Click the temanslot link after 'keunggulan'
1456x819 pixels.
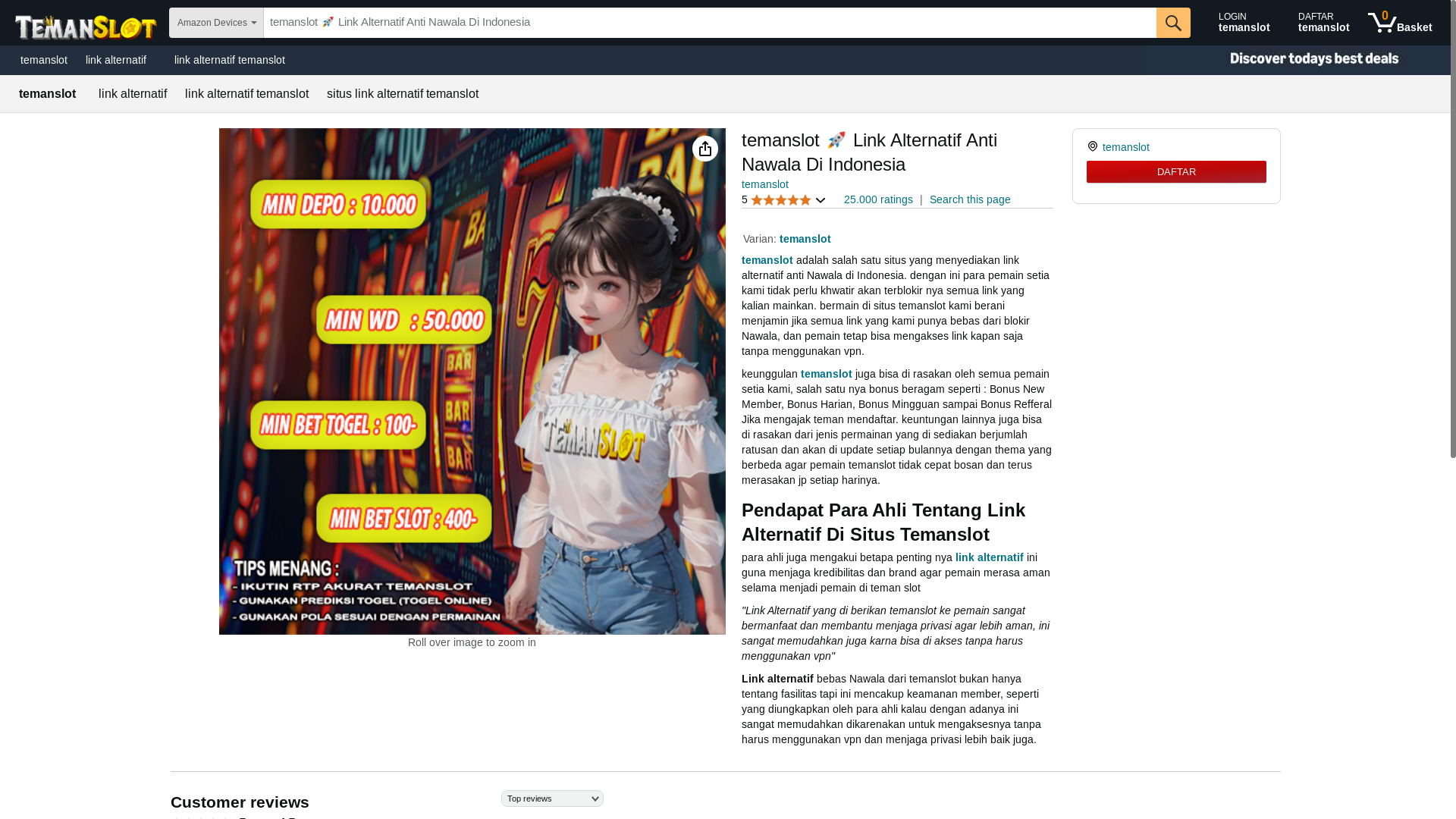(827, 374)
